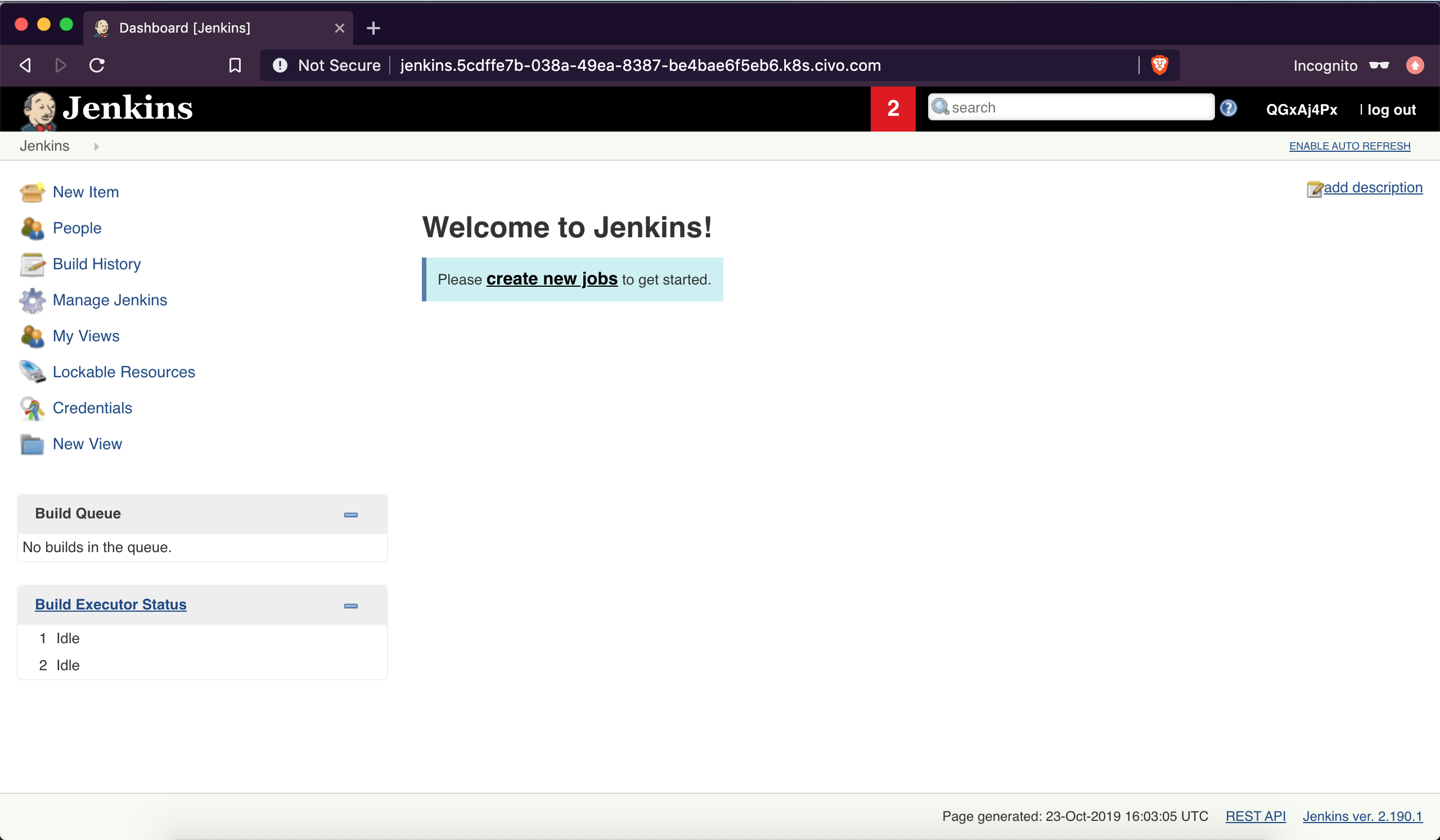Click the REST API footer link
The width and height of the screenshot is (1440, 840).
[x=1255, y=816]
